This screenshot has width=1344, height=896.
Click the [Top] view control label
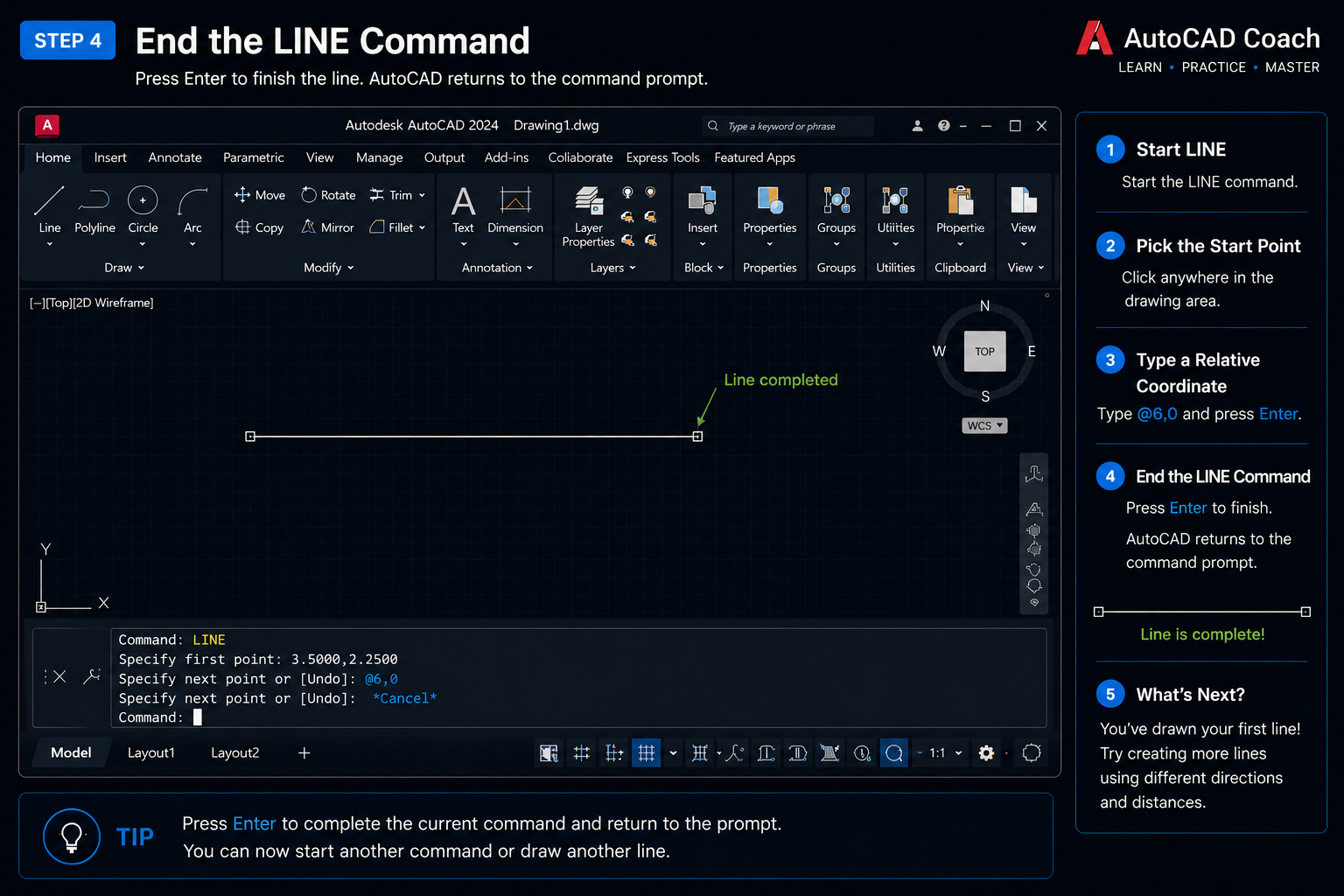[x=58, y=303]
